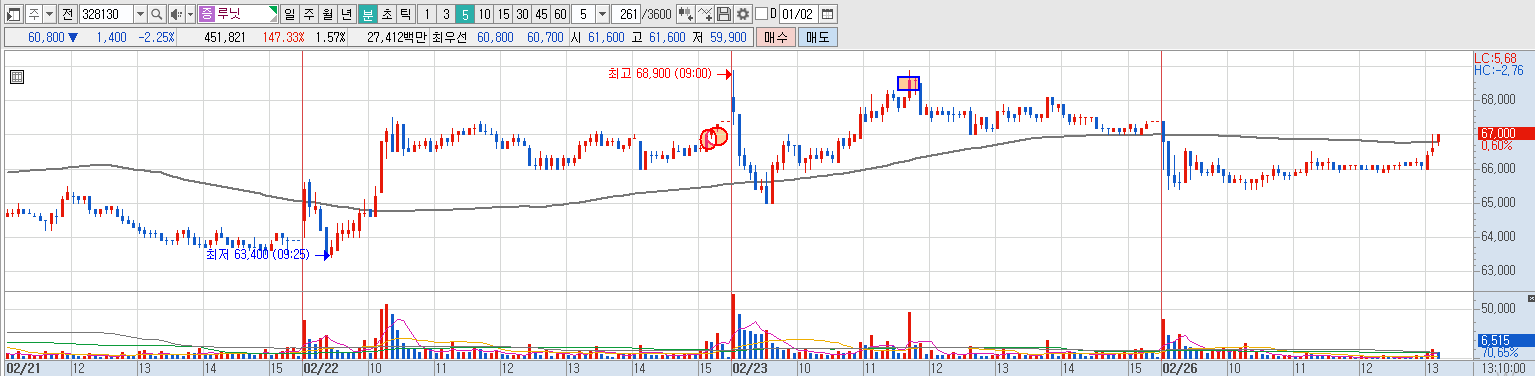The image size is (1535, 376).
Task: Save chart with floppy disk icon
Action: tap(724, 14)
